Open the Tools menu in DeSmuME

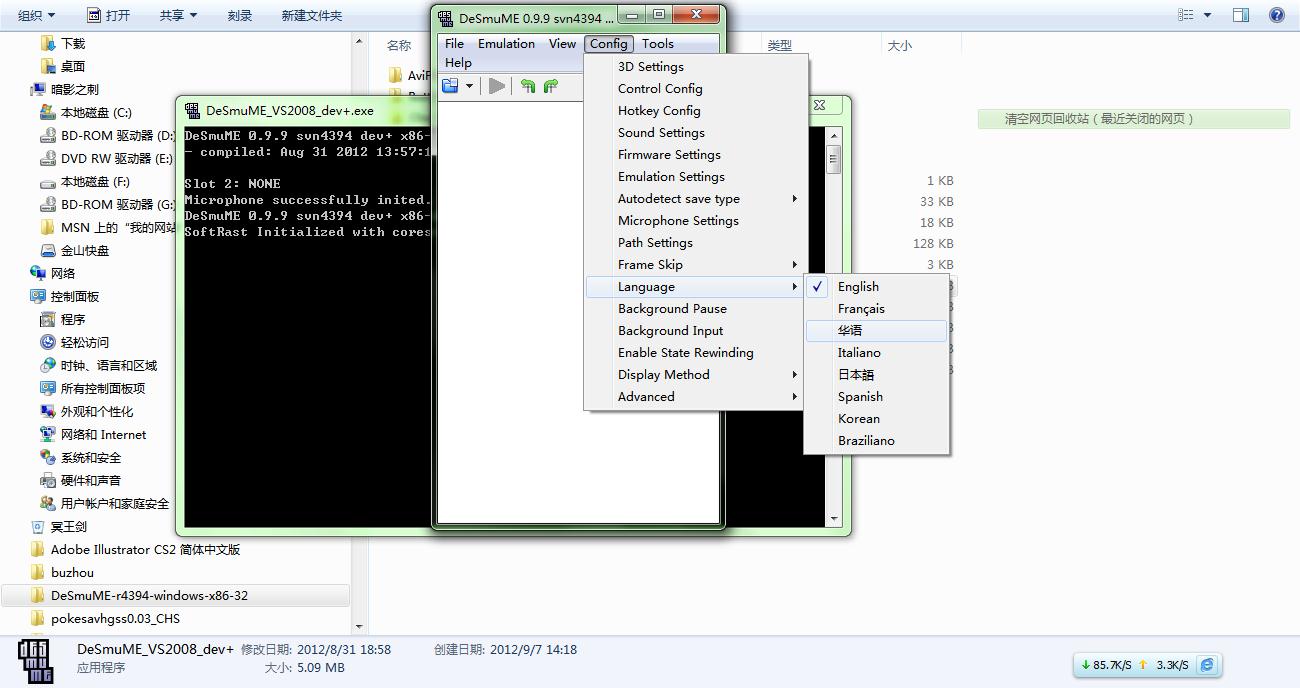(658, 44)
